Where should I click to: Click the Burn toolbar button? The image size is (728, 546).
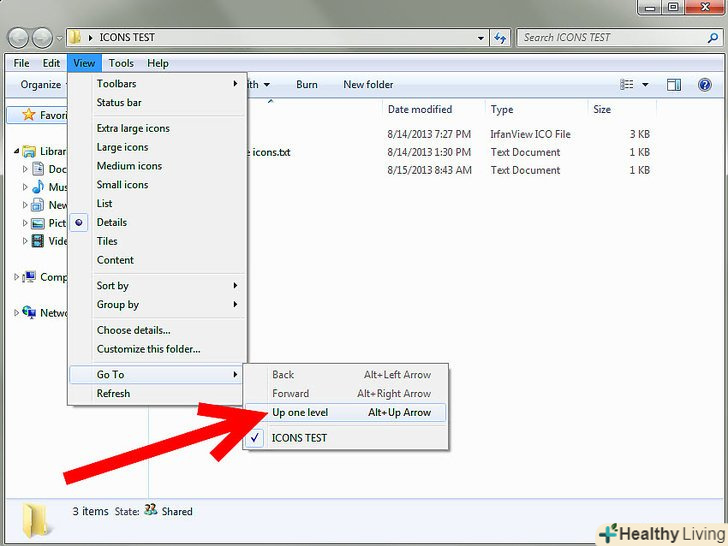pyautogui.click(x=307, y=85)
